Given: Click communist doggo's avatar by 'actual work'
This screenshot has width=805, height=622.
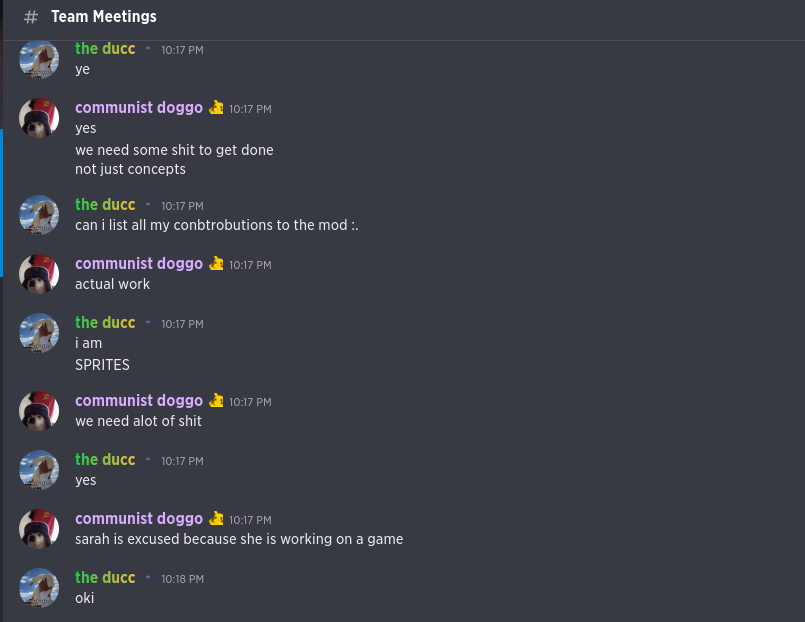Looking at the screenshot, I should (39, 273).
